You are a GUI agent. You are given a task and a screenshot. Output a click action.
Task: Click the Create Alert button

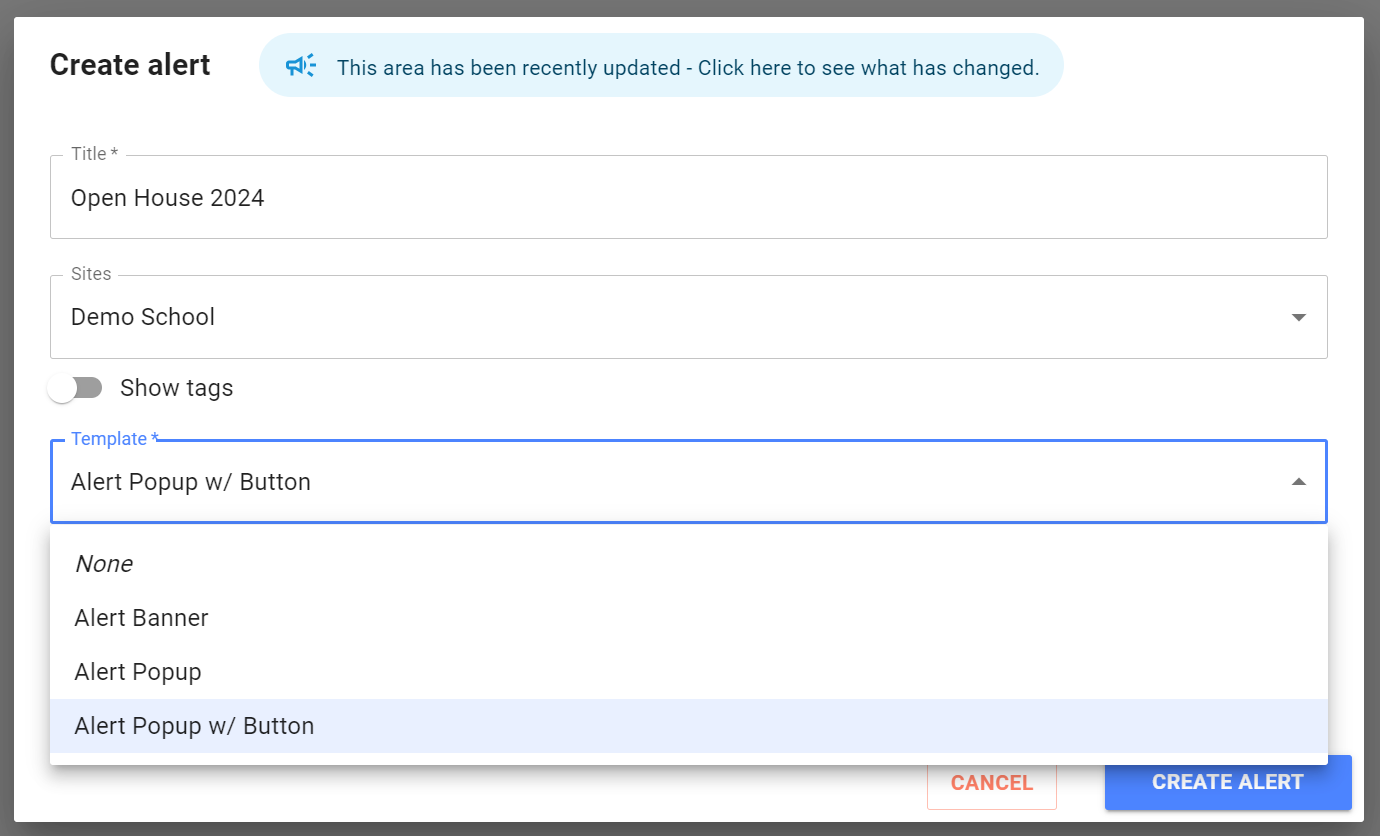tap(1227, 783)
